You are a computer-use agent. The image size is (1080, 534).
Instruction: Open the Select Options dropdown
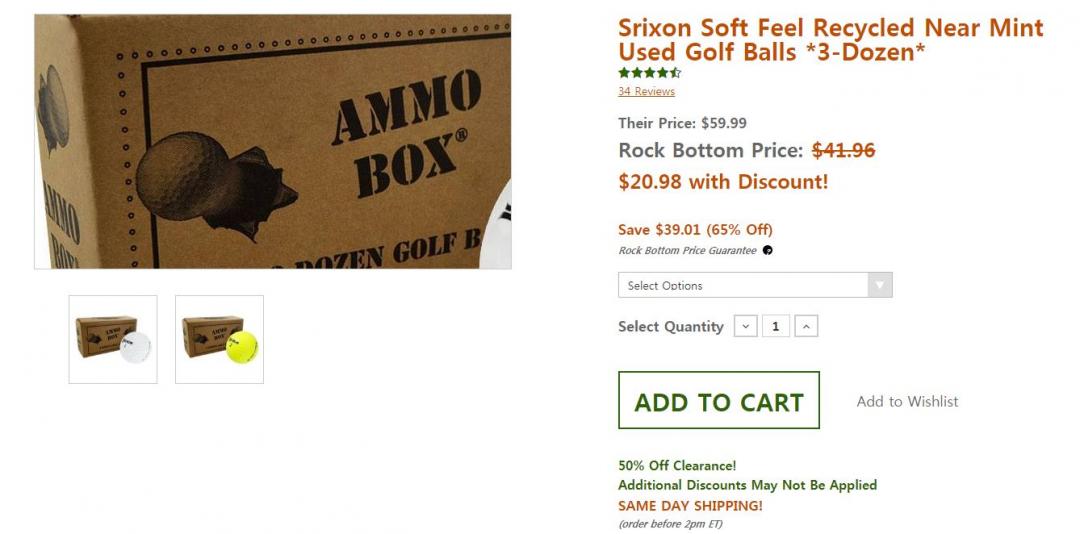754,286
